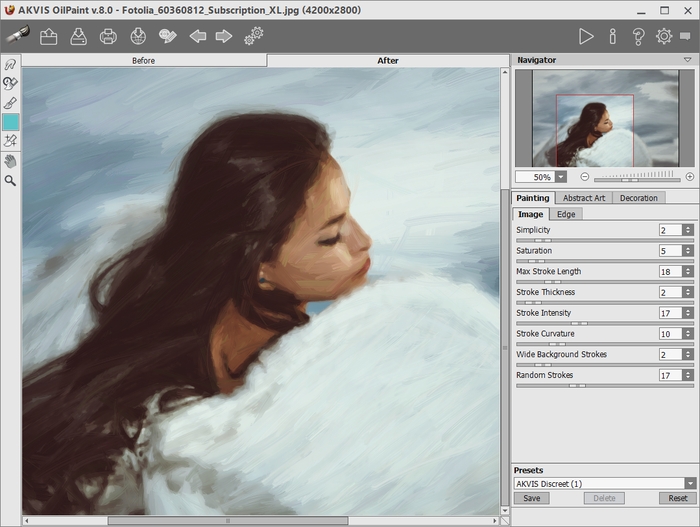Collapse the Navigator panel arrow

(x=688, y=60)
